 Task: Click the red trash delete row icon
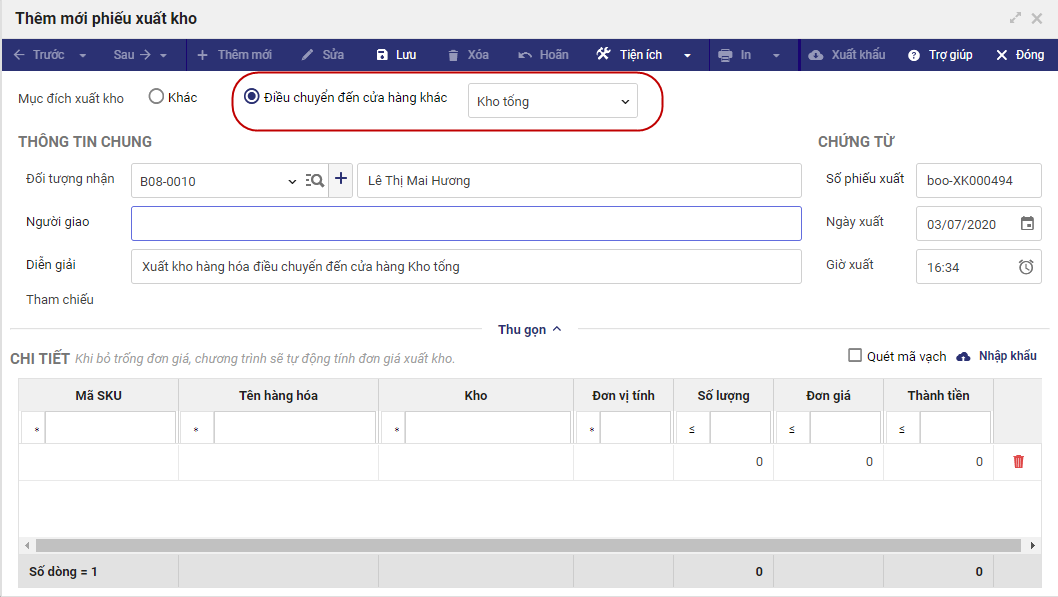[1018, 462]
